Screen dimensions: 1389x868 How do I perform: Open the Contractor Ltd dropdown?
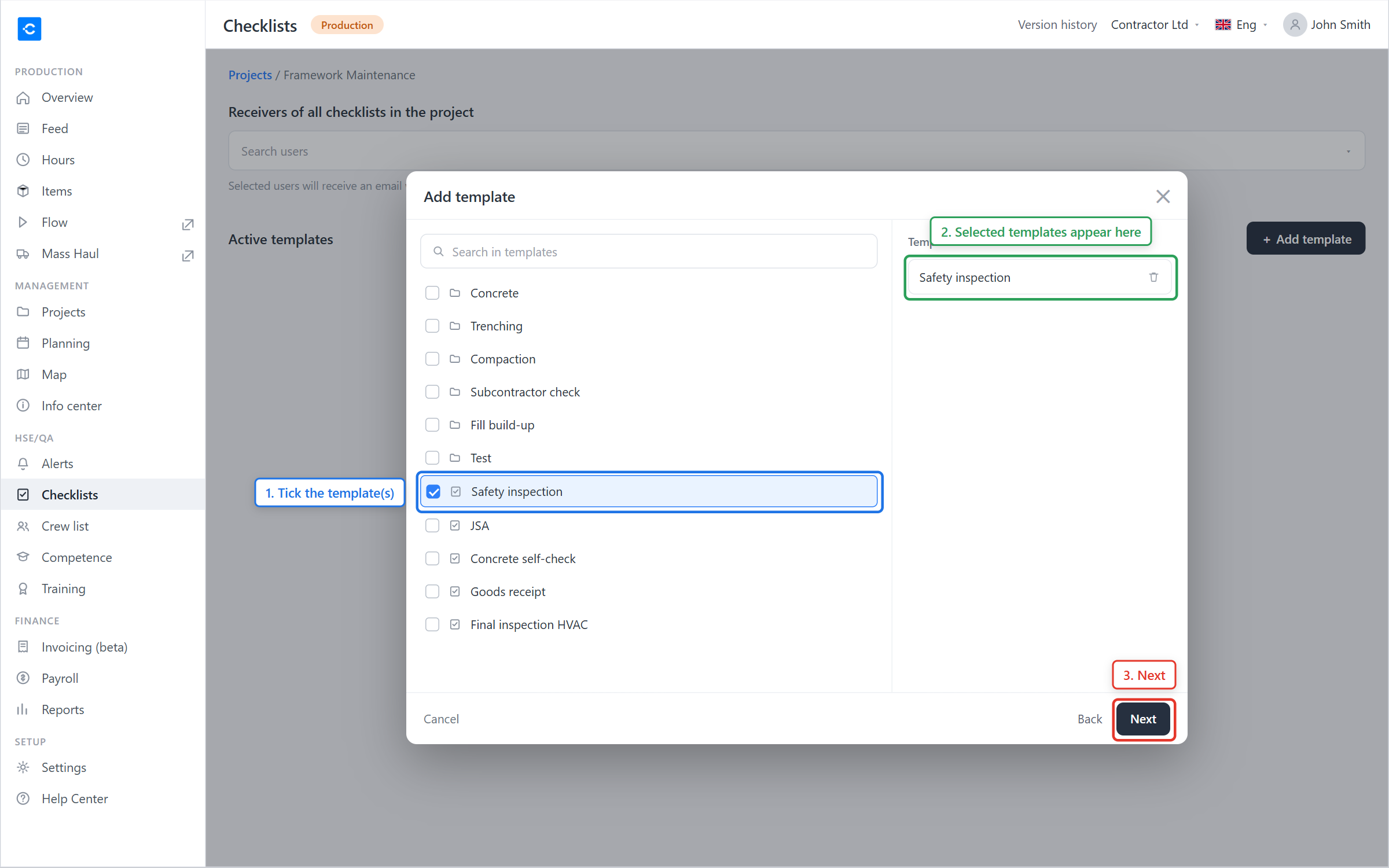pos(1155,25)
